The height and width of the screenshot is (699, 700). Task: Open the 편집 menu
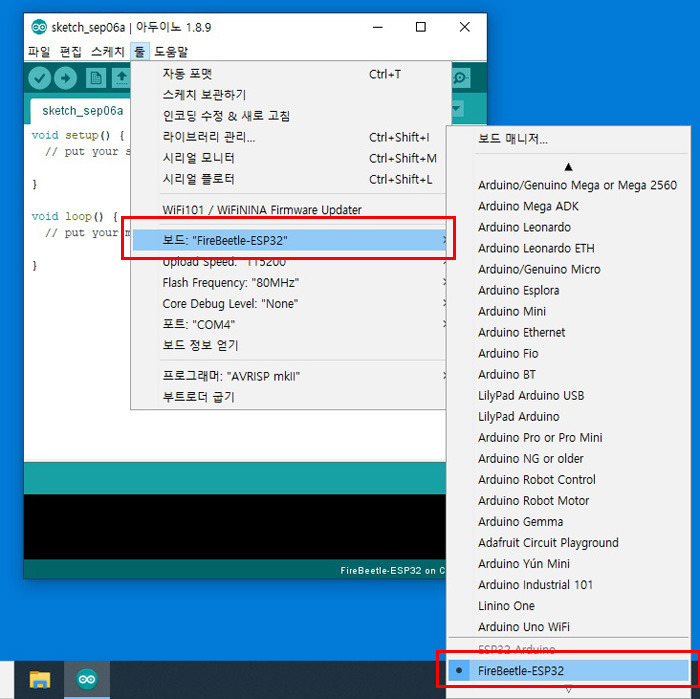pos(71,52)
